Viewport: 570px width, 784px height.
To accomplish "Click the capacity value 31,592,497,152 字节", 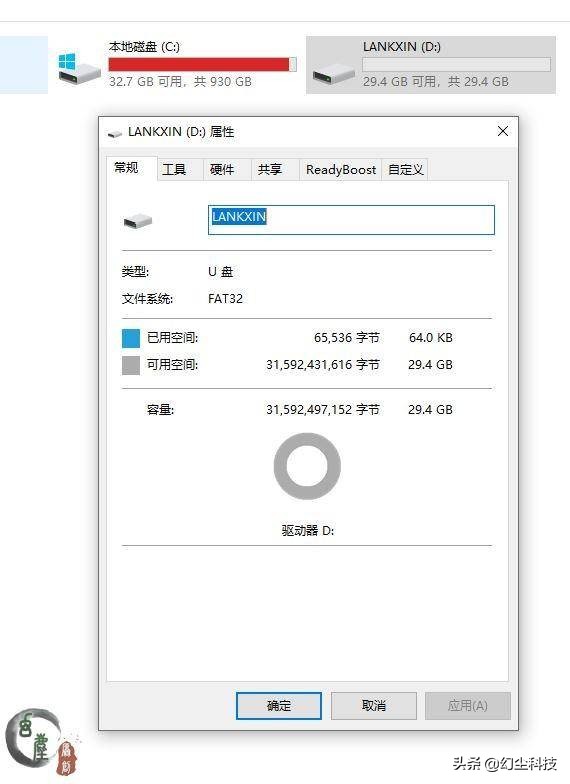I will click(322, 410).
